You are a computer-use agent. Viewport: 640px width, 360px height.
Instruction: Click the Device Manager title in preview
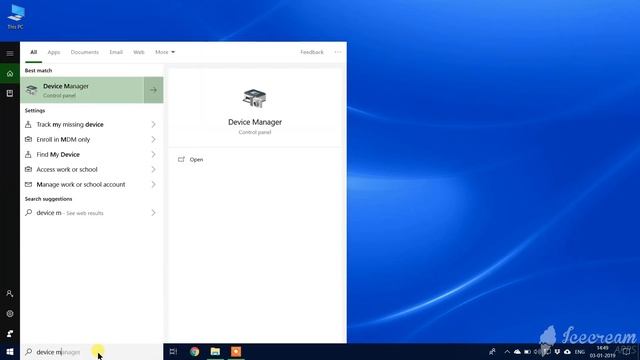[x=255, y=122]
